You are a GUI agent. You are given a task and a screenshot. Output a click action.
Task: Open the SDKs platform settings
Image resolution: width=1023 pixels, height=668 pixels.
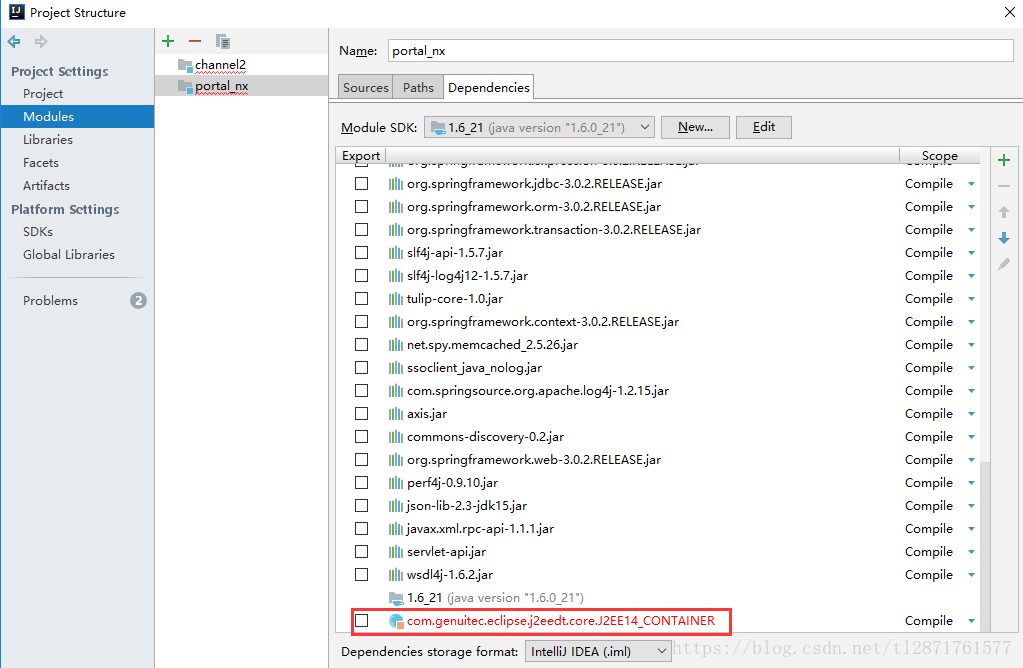click(x=38, y=232)
